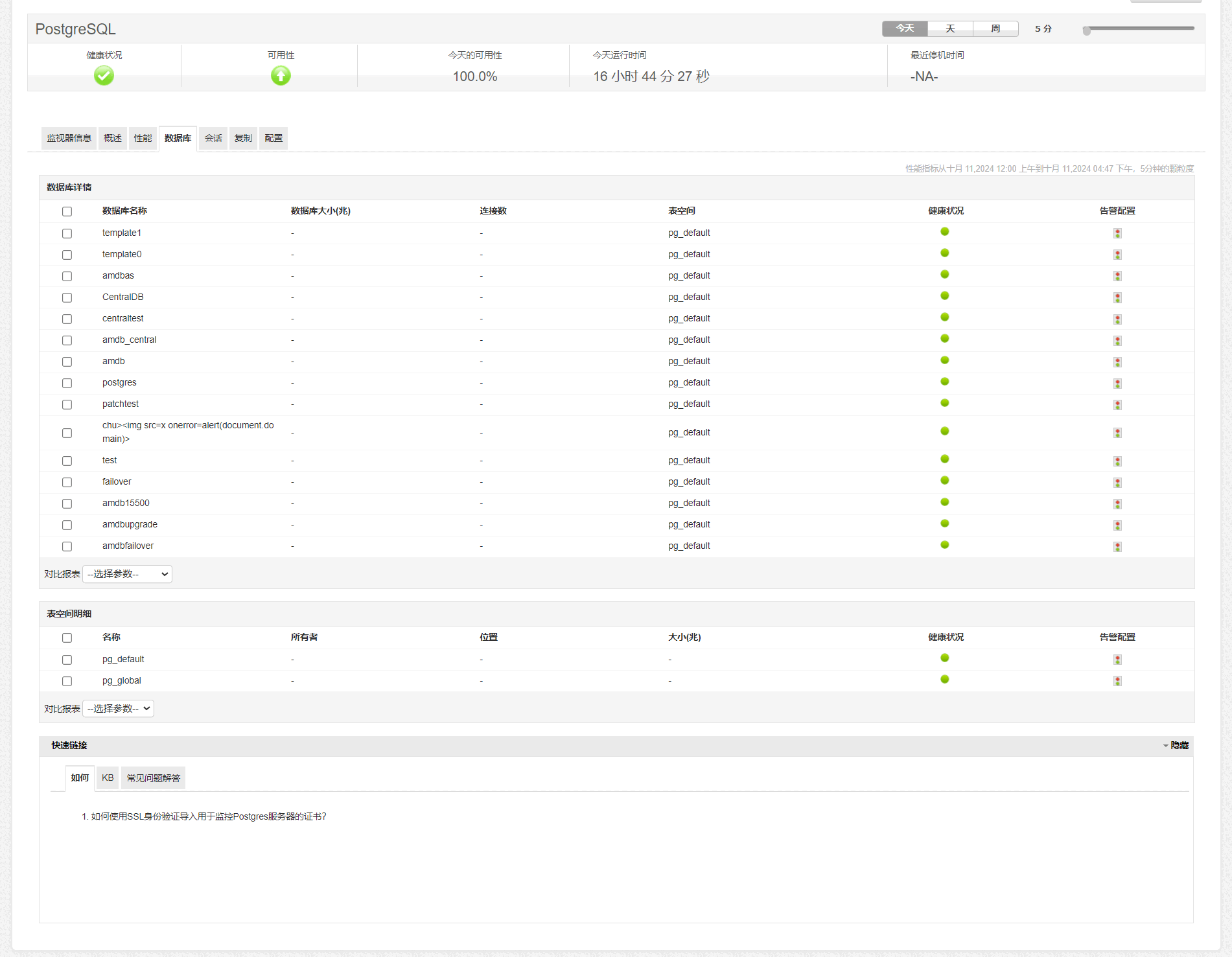
Task: Open database comparison report parameter dropdown
Action: [127, 574]
